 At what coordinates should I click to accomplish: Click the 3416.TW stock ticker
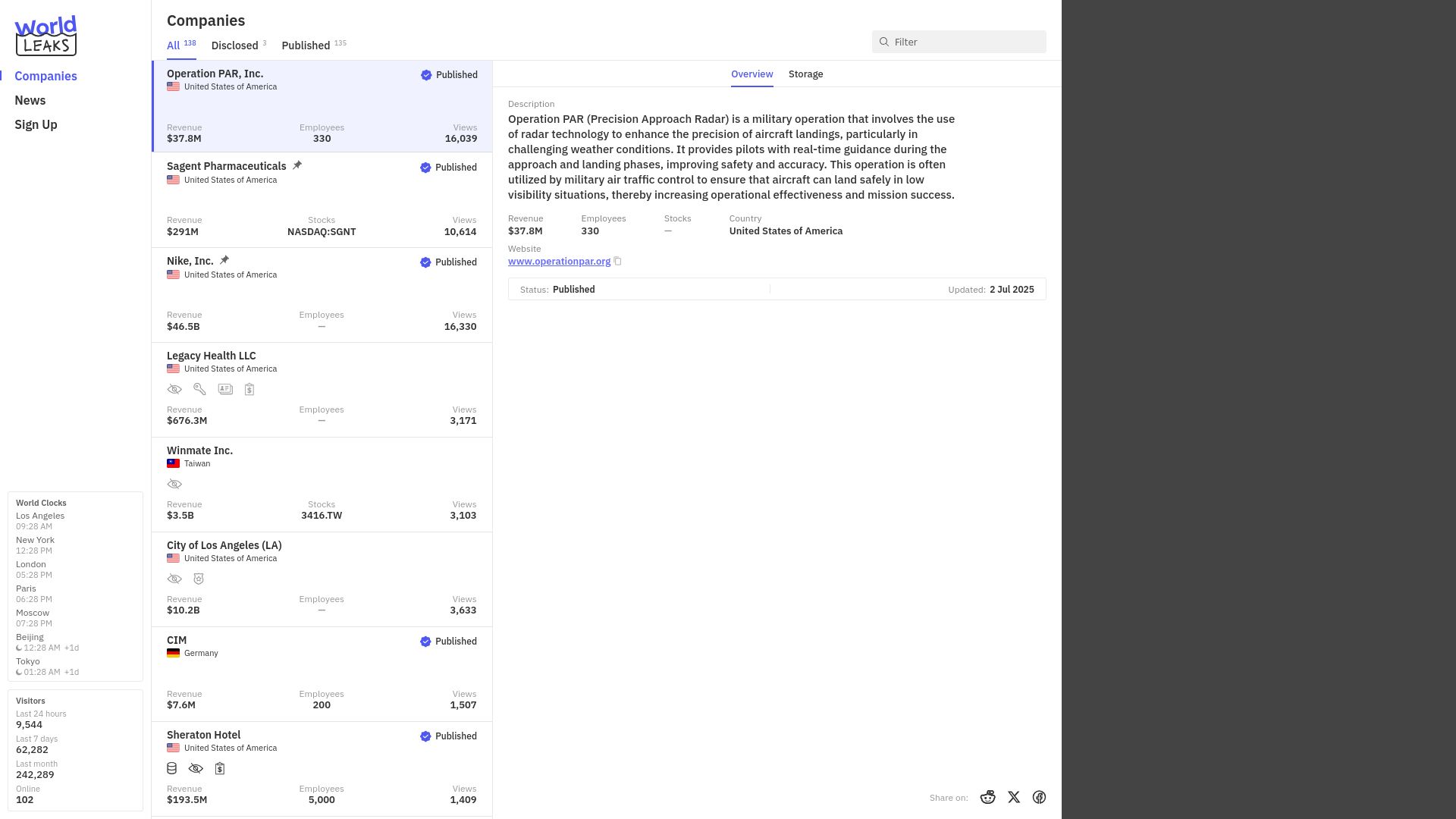322,516
